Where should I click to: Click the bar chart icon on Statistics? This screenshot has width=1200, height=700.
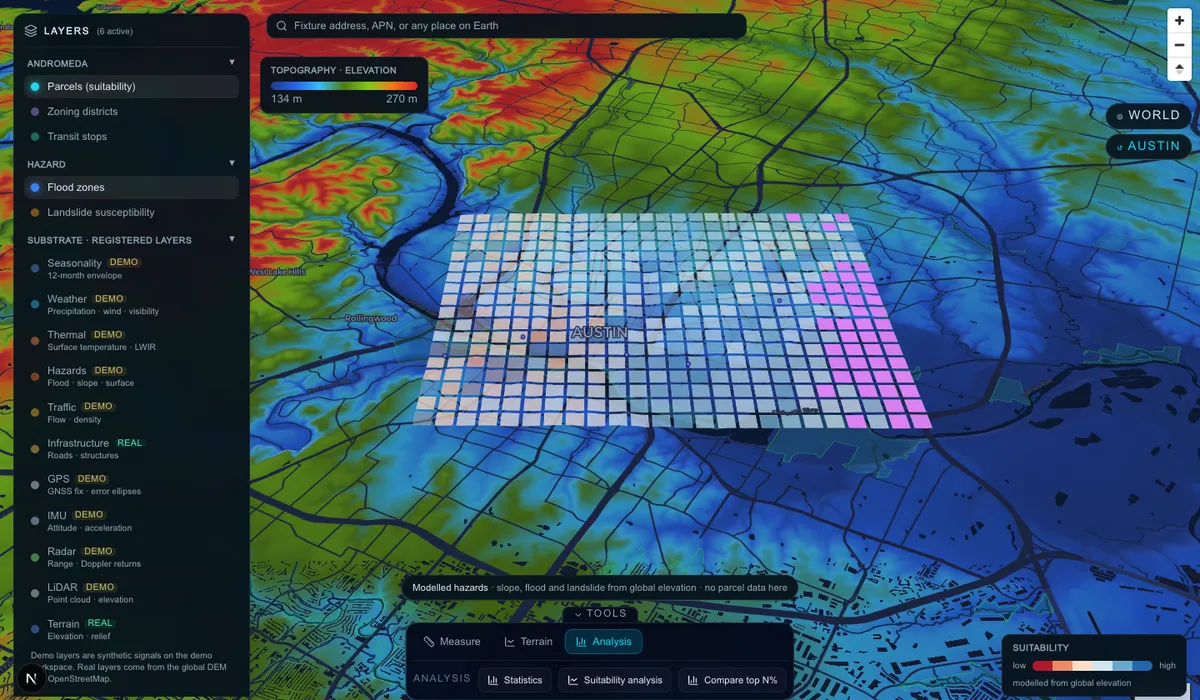point(493,680)
